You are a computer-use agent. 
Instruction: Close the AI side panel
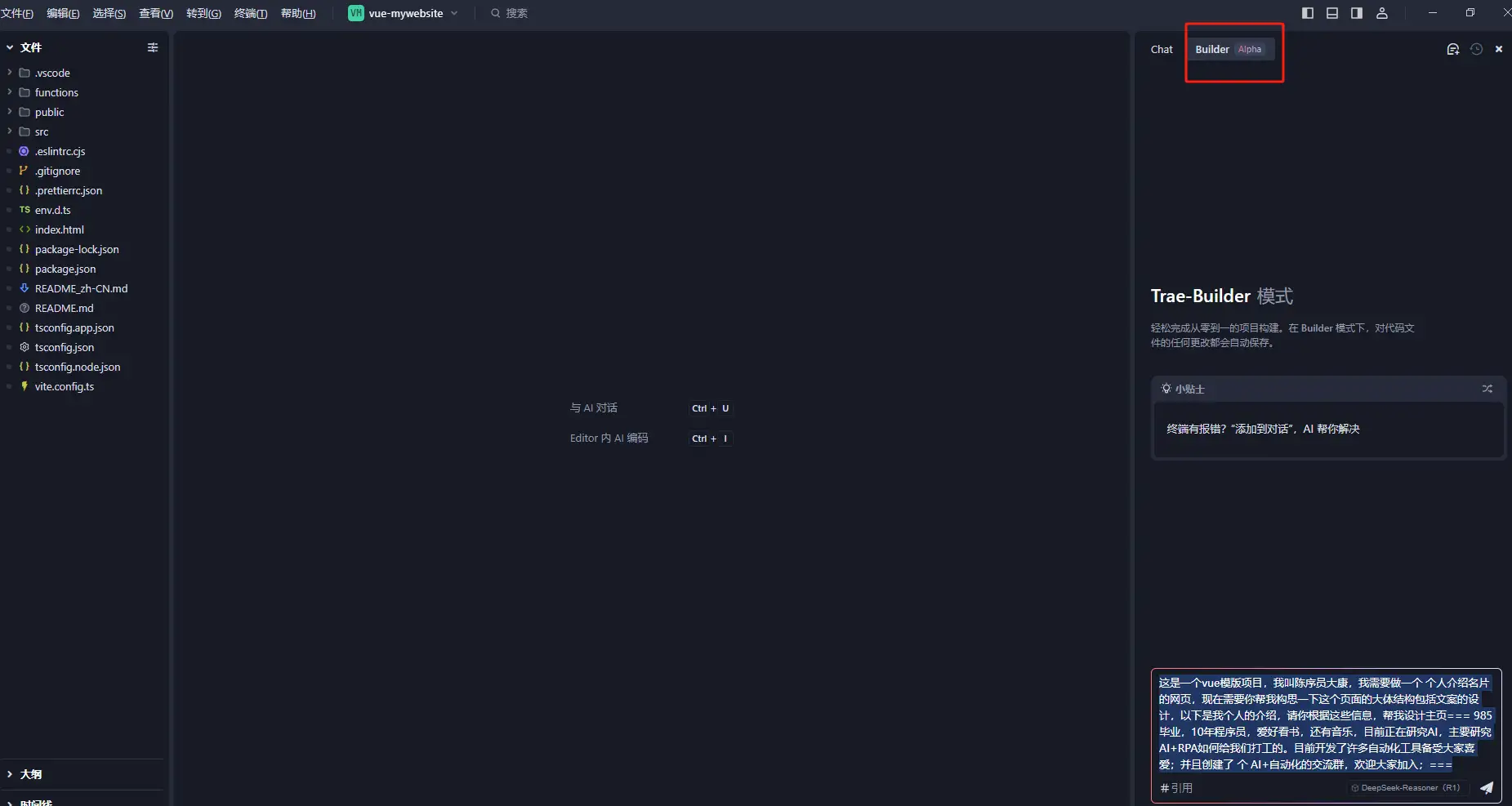1499,49
